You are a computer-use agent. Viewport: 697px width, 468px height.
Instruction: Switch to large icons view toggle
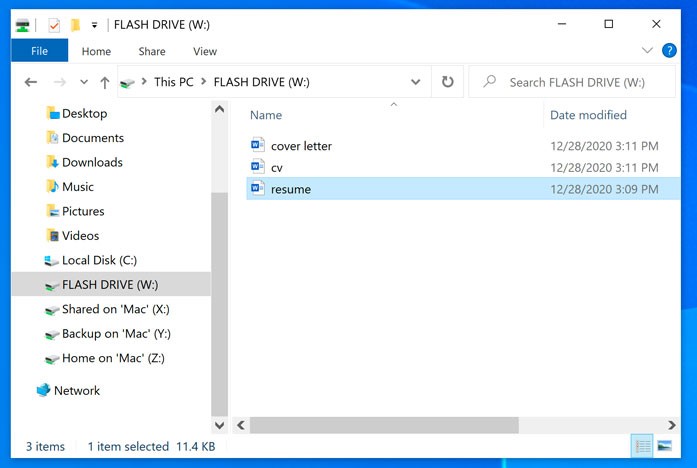click(664, 446)
